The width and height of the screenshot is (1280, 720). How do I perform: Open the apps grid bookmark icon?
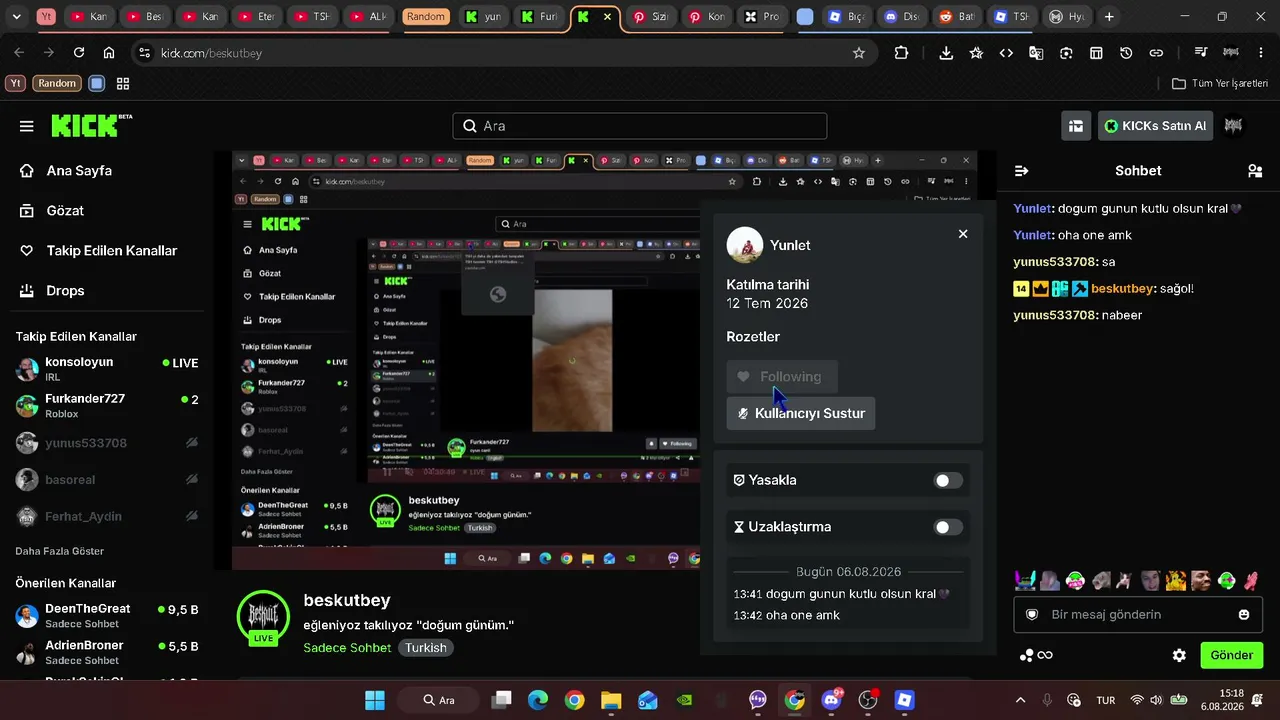(x=123, y=84)
